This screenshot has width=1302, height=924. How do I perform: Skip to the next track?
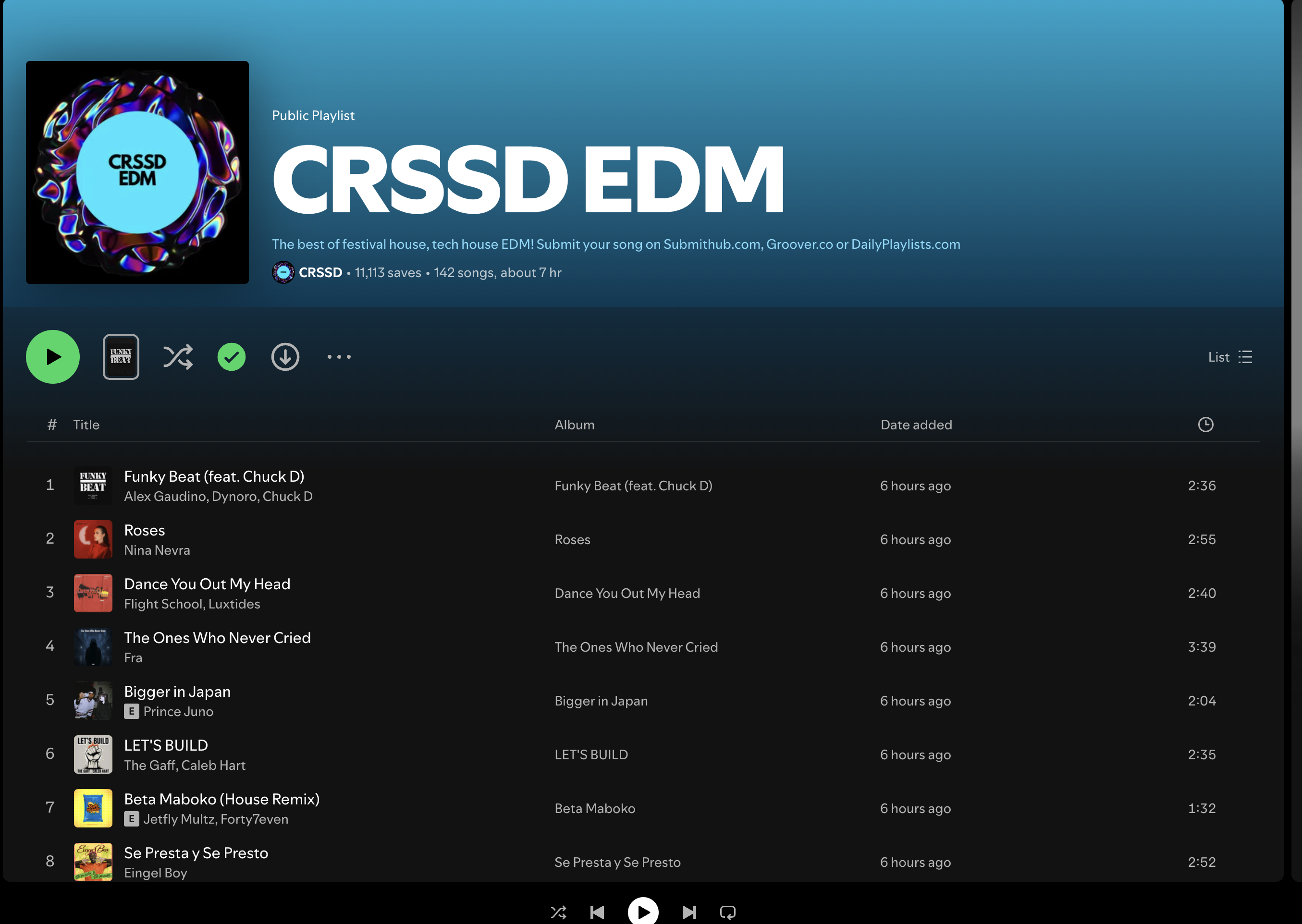pyautogui.click(x=689, y=912)
